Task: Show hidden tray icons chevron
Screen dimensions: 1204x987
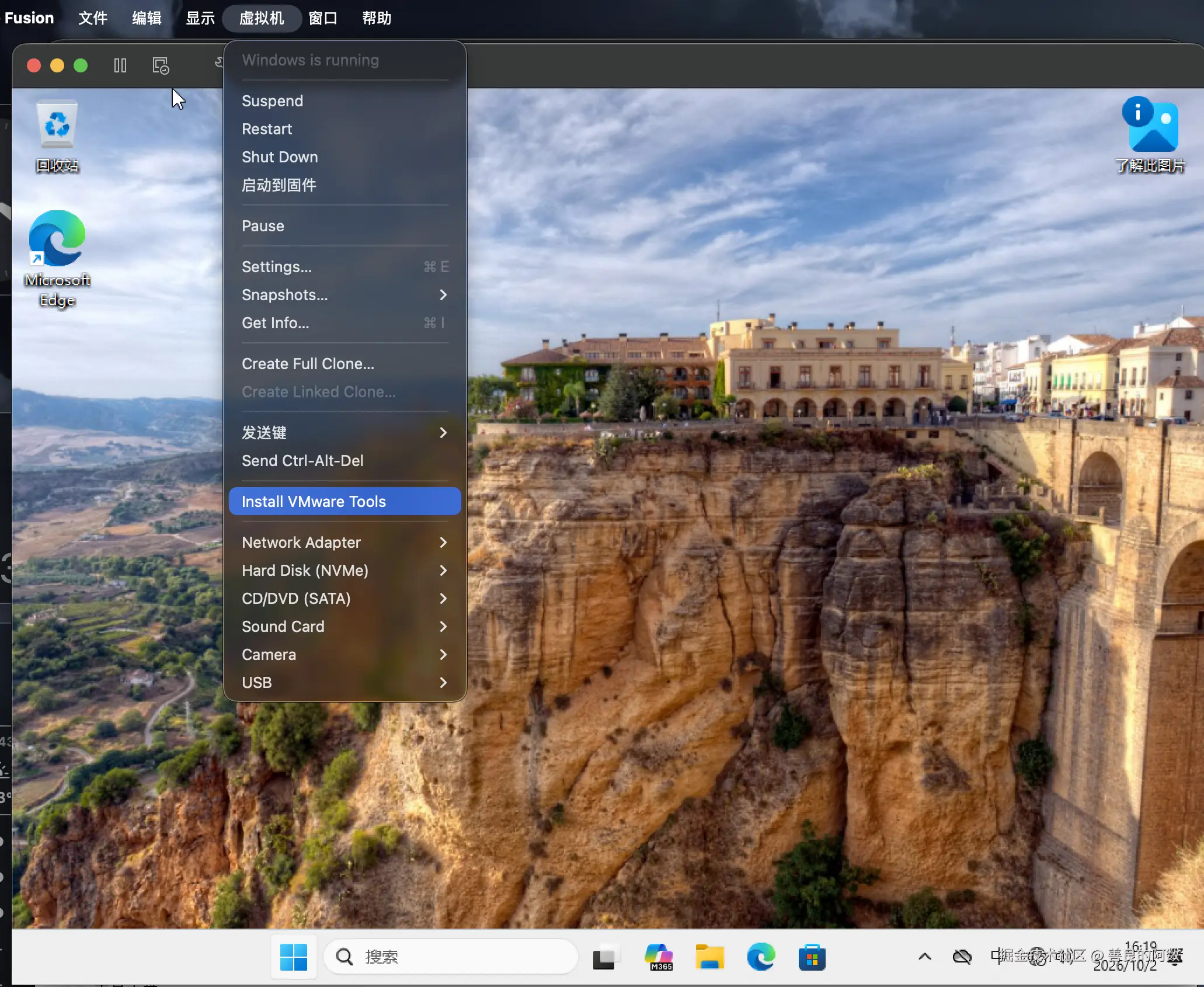Action: pos(924,957)
